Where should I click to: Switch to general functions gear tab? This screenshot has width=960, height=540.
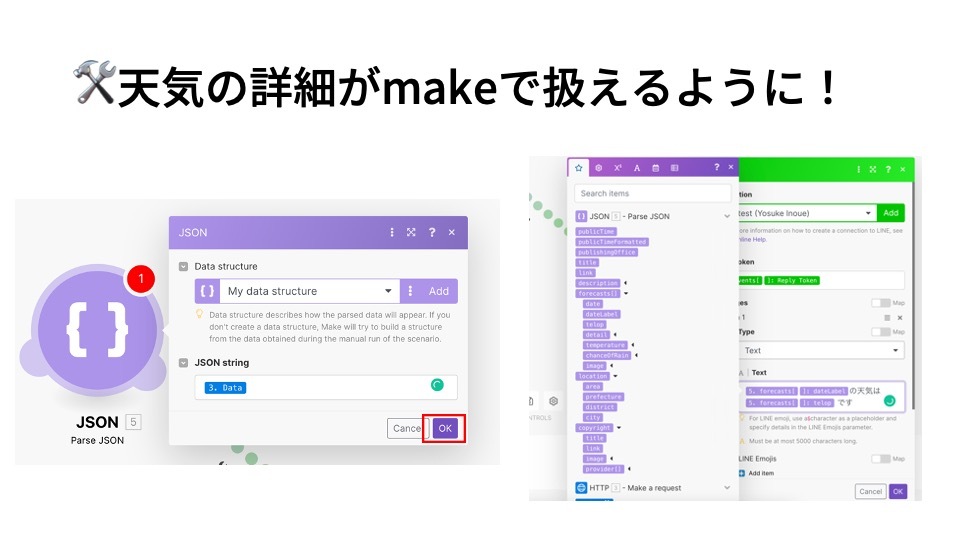[599, 168]
